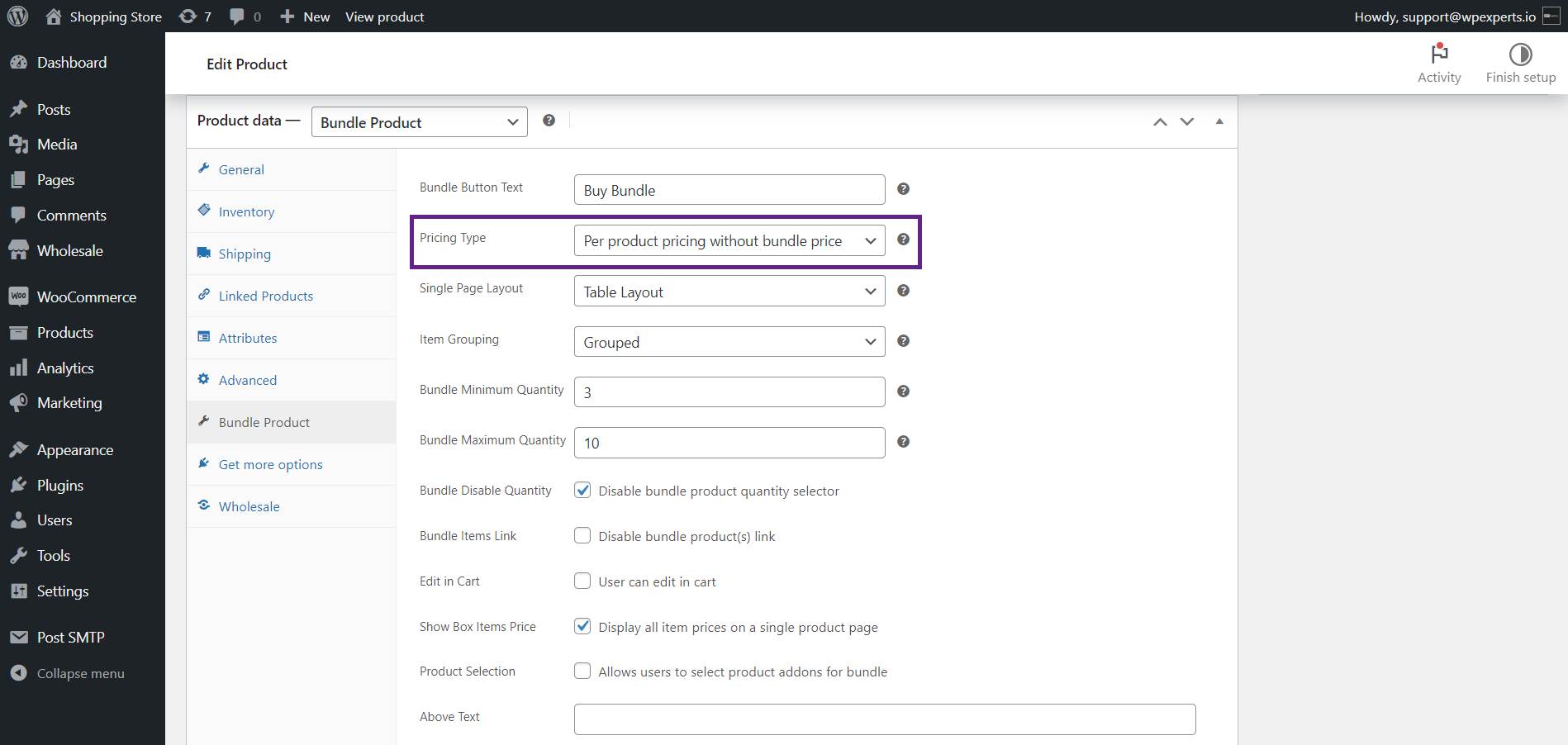
Task: Click the Finish setup circle icon
Action: pyautogui.click(x=1520, y=55)
